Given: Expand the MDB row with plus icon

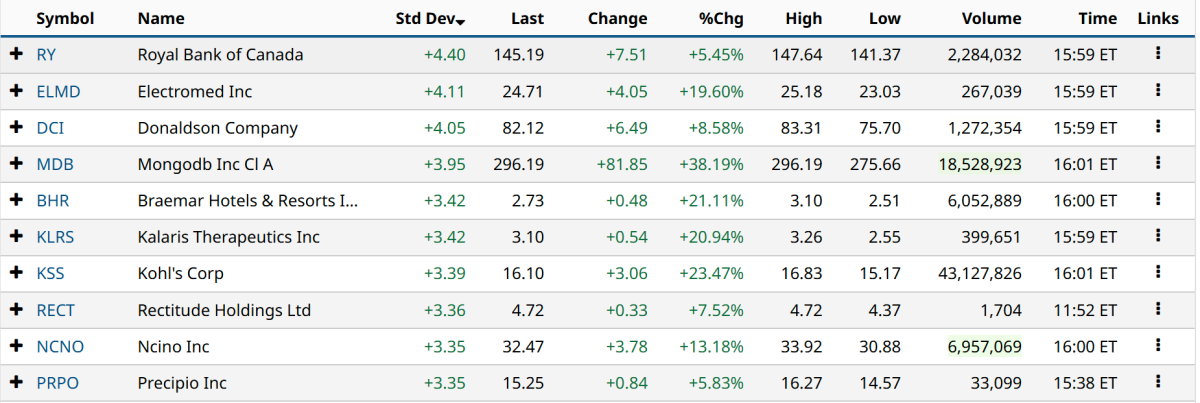Looking at the screenshot, I should pyautogui.click(x=16, y=164).
